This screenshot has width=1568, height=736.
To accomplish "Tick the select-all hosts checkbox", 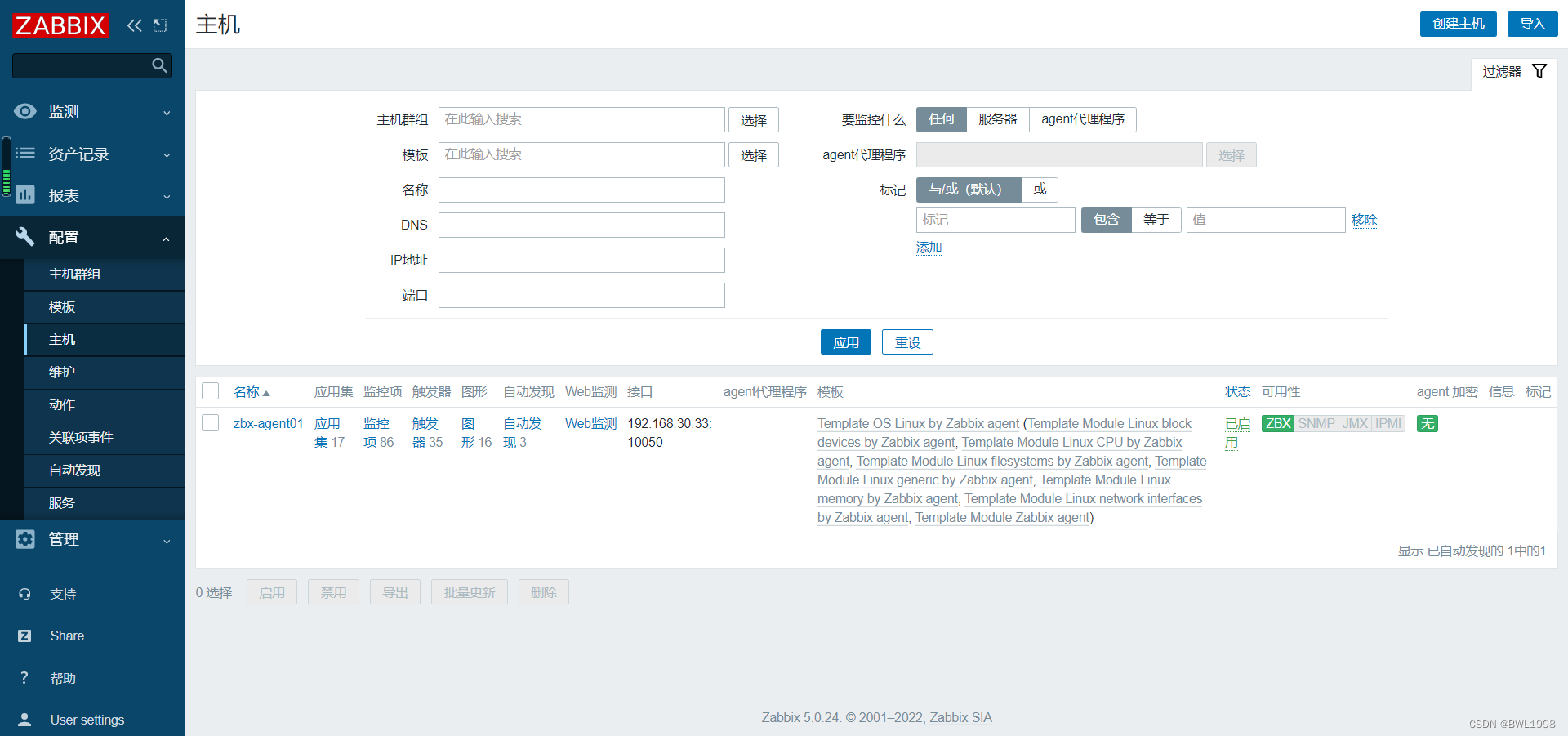I will coord(210,391).
